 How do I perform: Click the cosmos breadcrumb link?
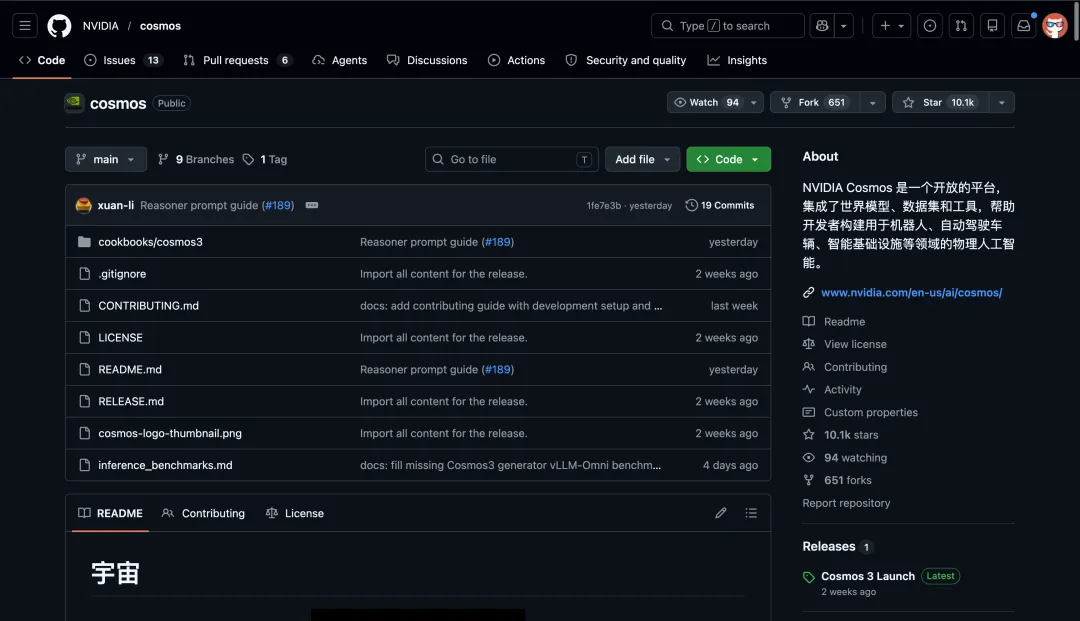coord(160,26)
